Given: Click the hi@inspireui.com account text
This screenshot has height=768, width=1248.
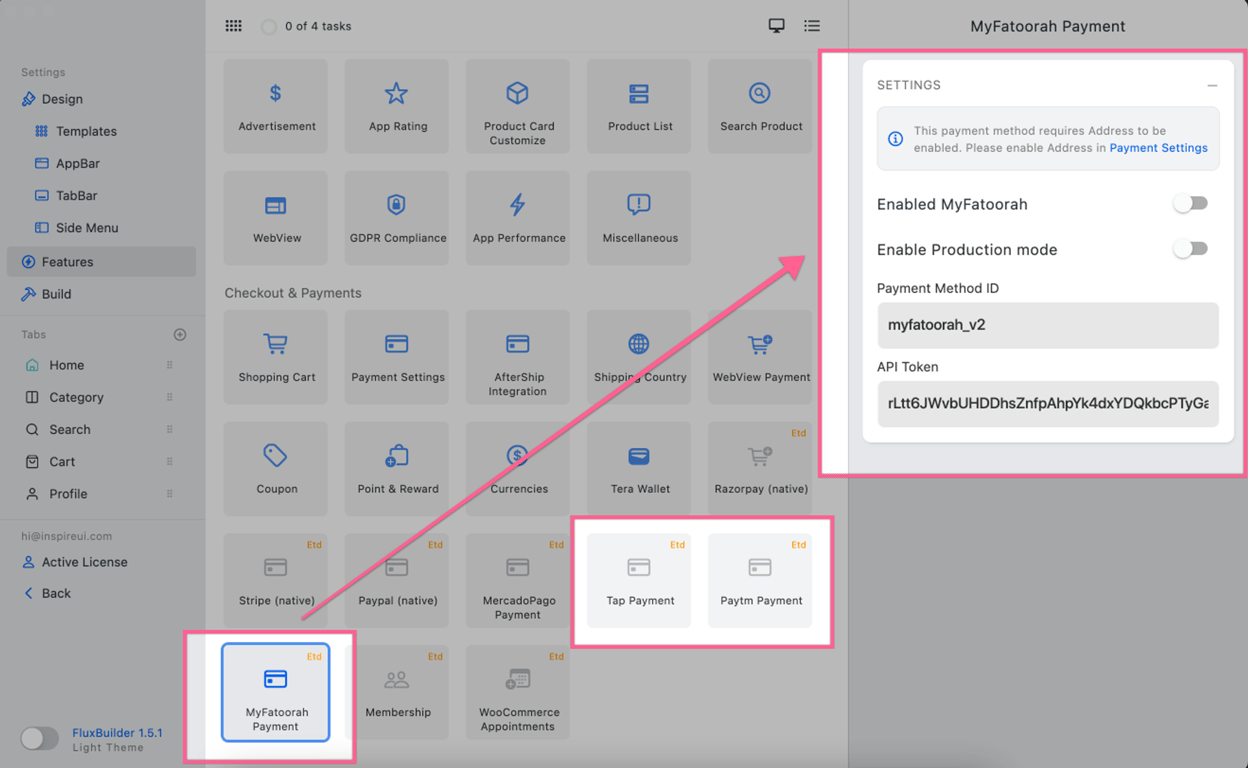Looking at the screenshot, I should point(67,536).
